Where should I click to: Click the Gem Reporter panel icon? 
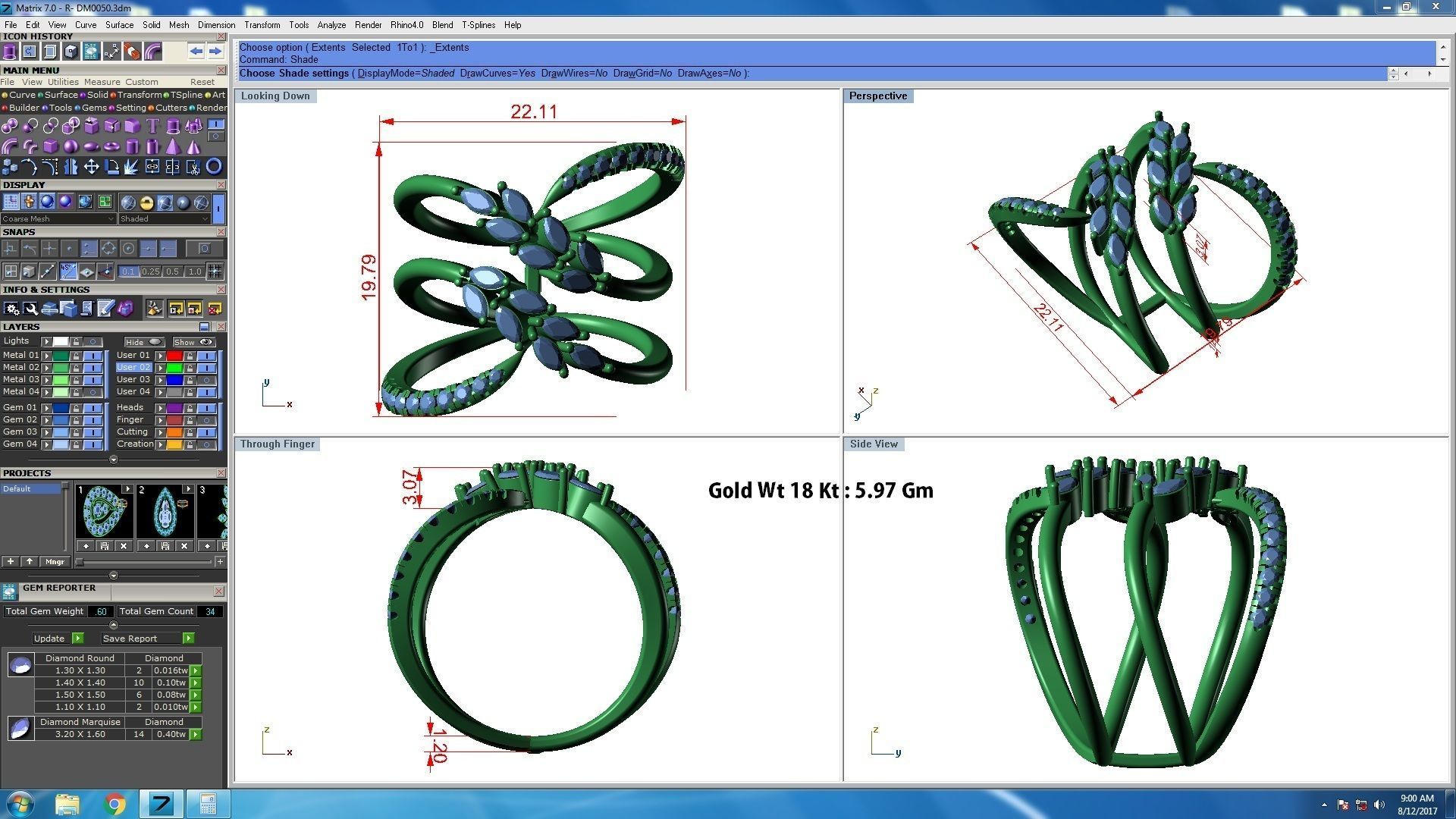pos(9,592)
